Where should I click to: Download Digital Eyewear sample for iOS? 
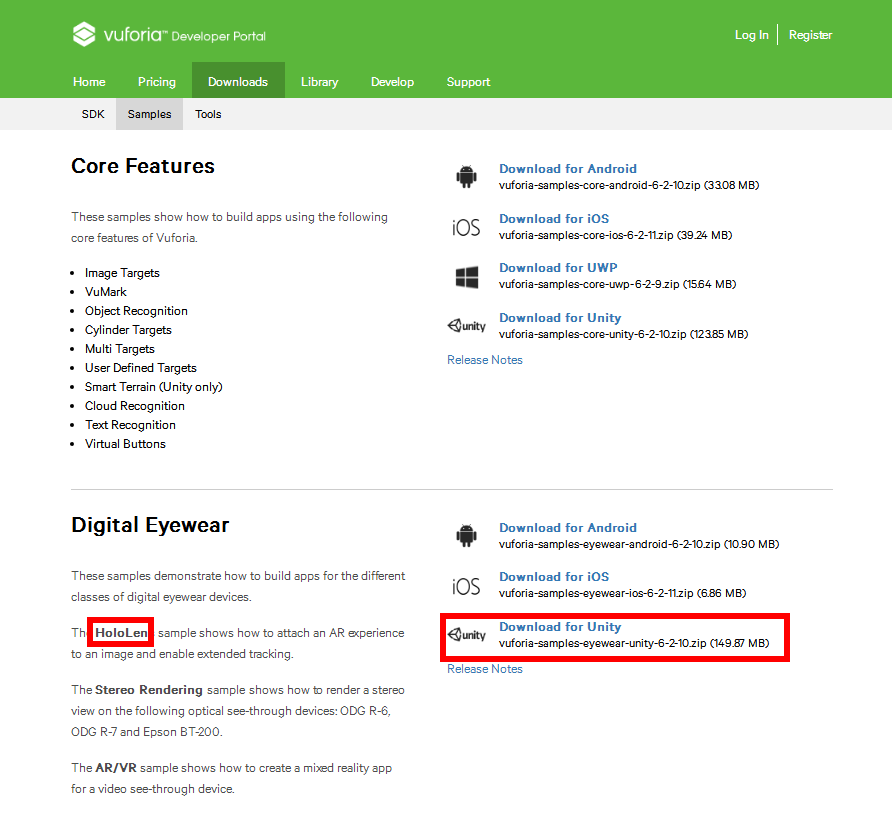click(554, 577)
